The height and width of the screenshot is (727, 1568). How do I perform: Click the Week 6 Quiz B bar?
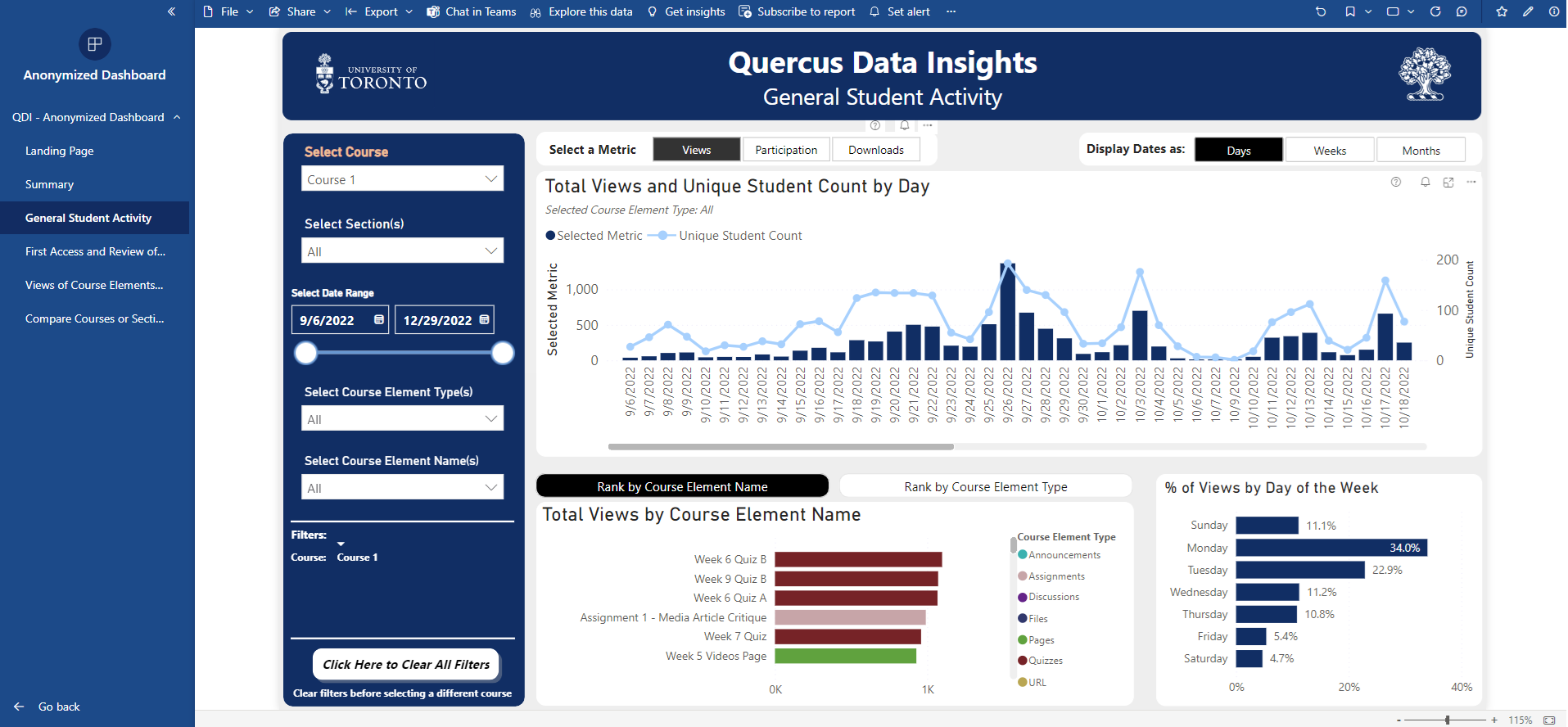pyautogui.click(x=858, y=559)
